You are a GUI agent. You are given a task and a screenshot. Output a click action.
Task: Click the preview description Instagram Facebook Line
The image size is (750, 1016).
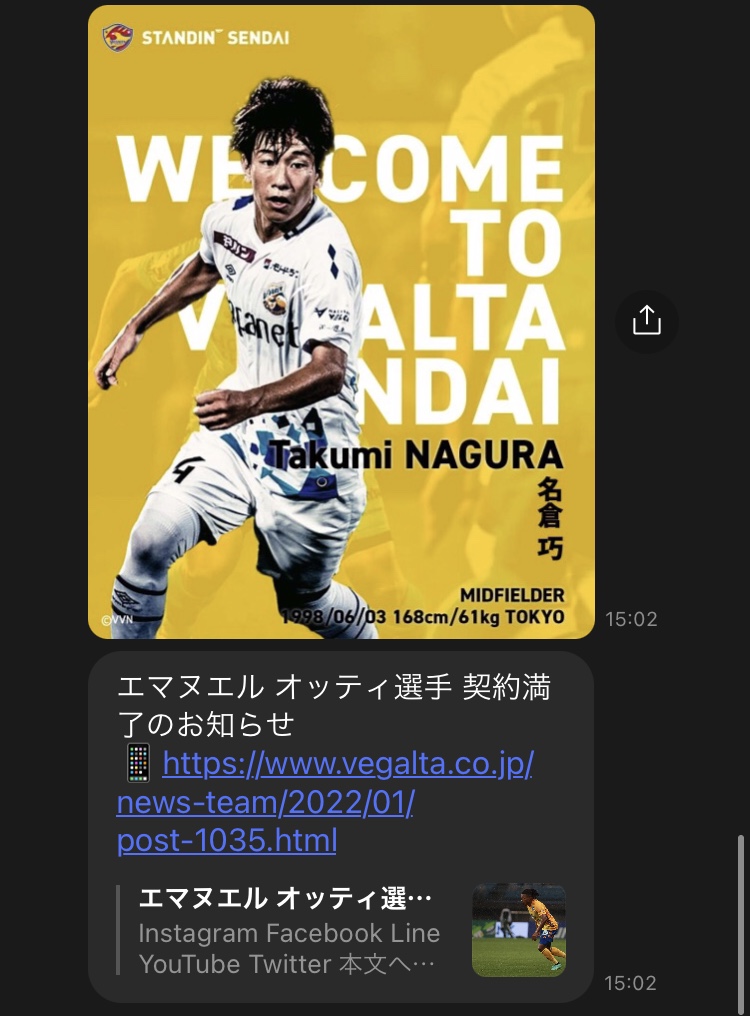289,933
